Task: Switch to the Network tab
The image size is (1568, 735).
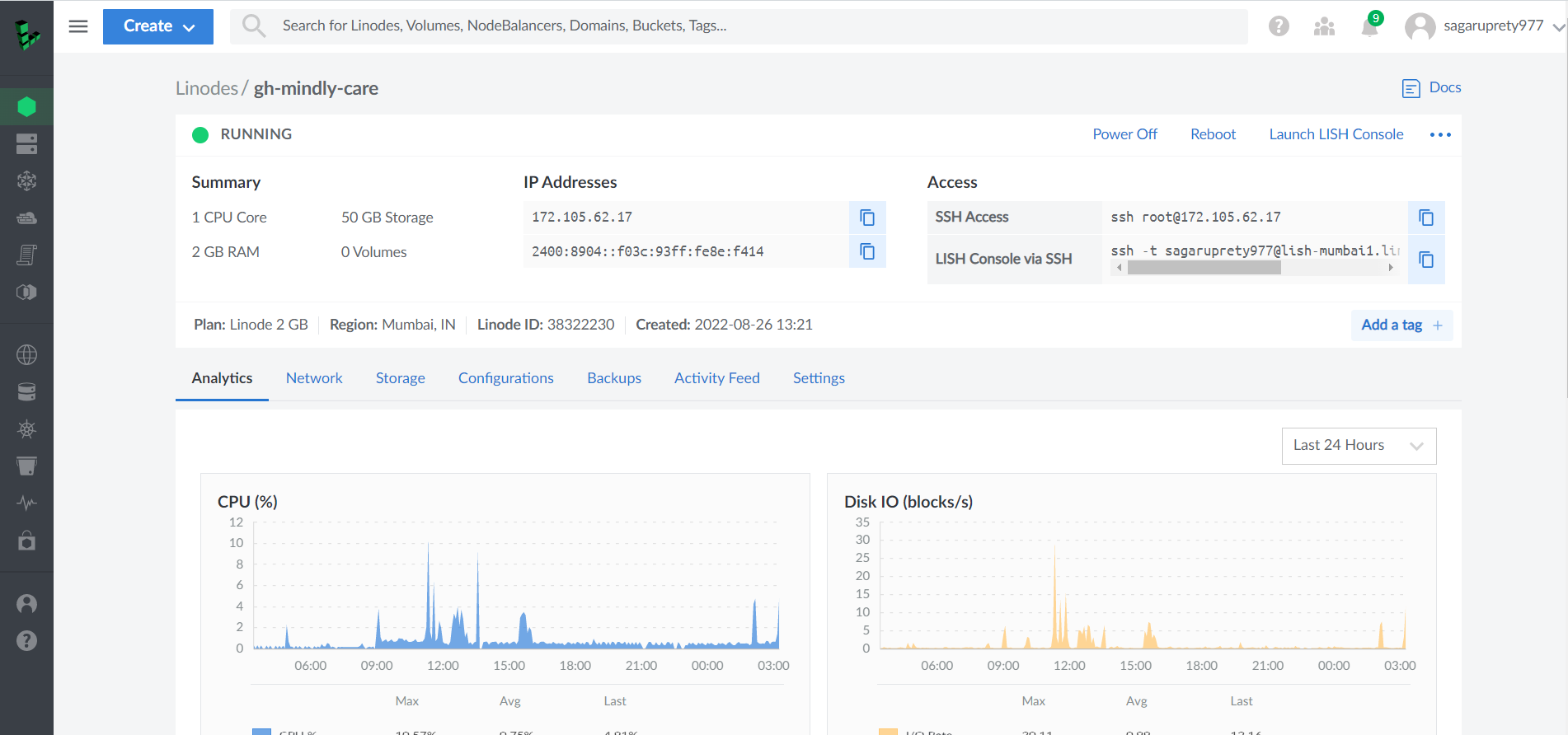Action: click(x=314, y=378)
